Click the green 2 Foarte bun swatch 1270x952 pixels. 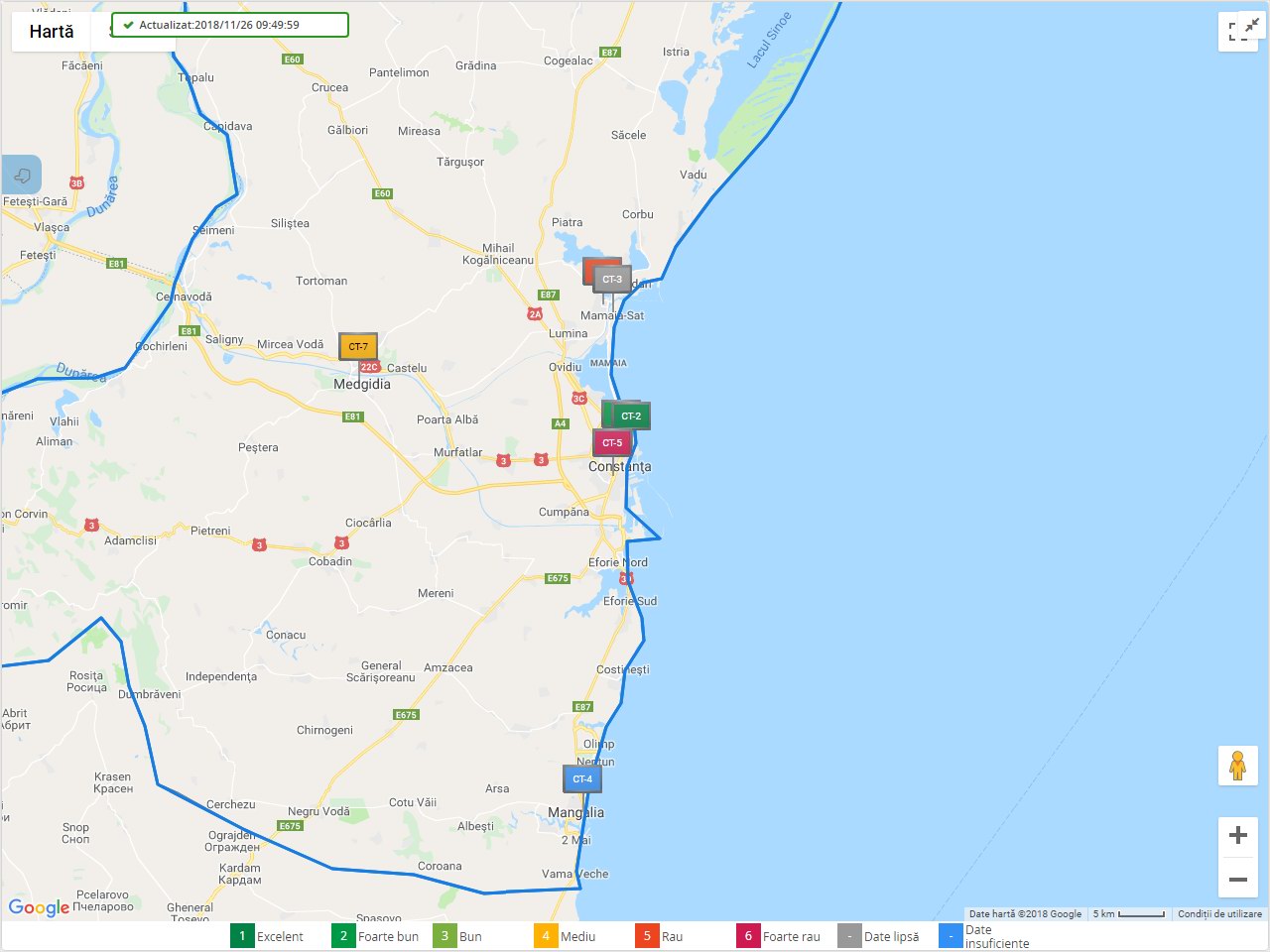(x=343, y=936)
